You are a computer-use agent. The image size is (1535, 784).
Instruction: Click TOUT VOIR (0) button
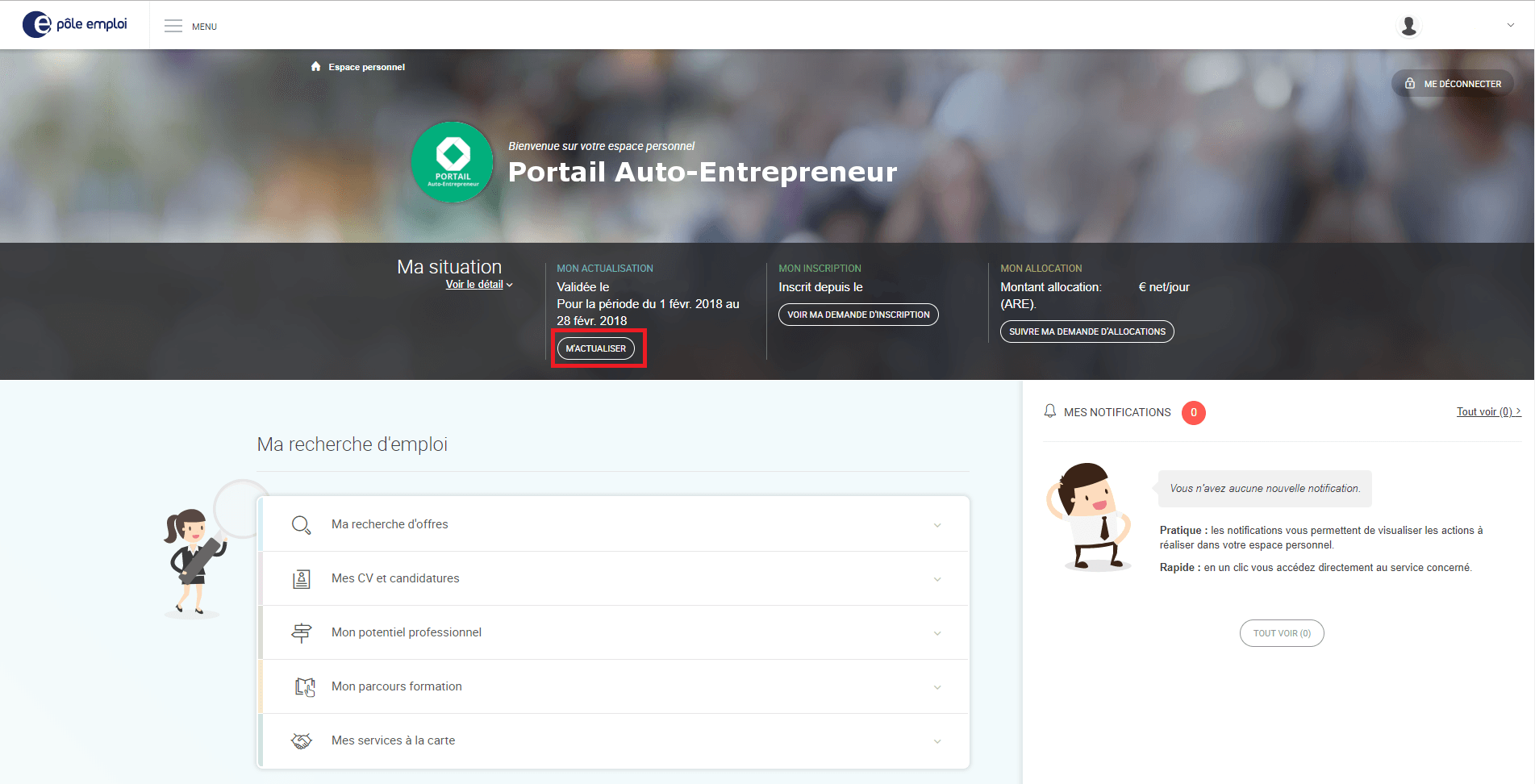click(1282, 633)
